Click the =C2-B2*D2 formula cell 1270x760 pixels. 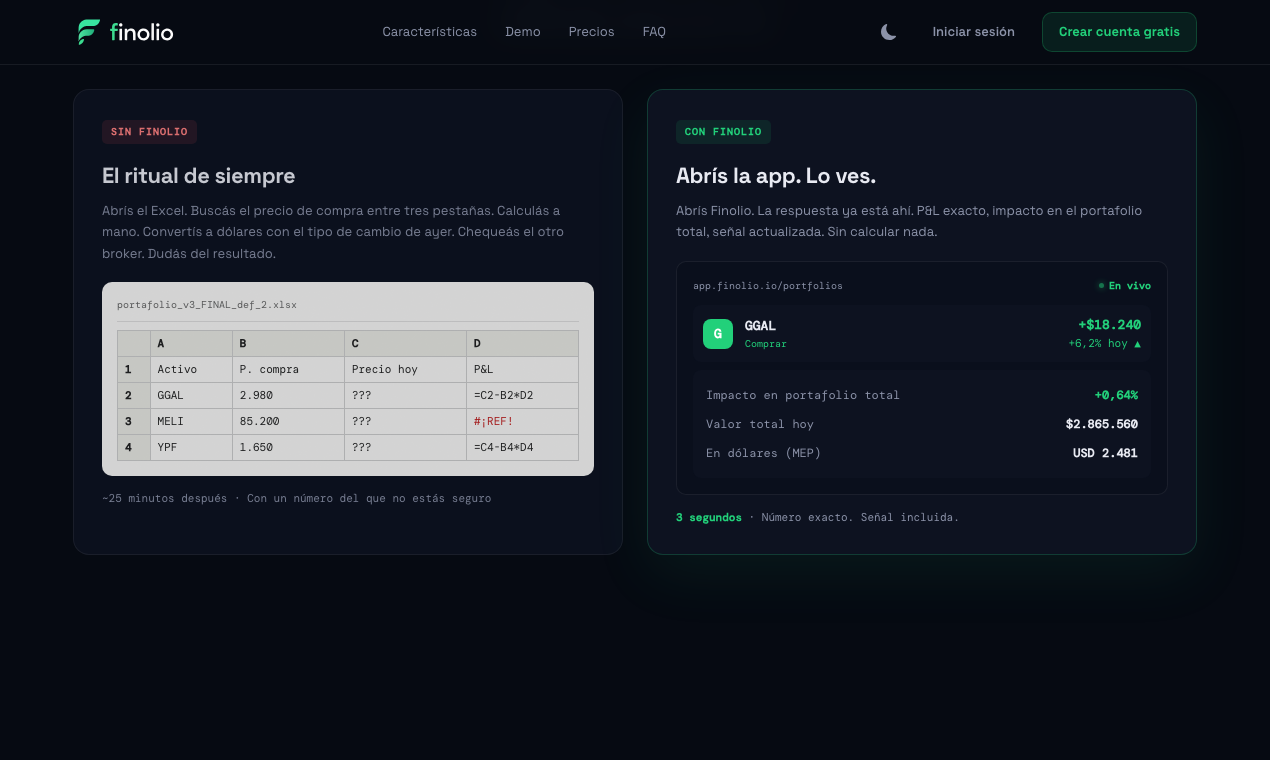(x=522, y=396)
